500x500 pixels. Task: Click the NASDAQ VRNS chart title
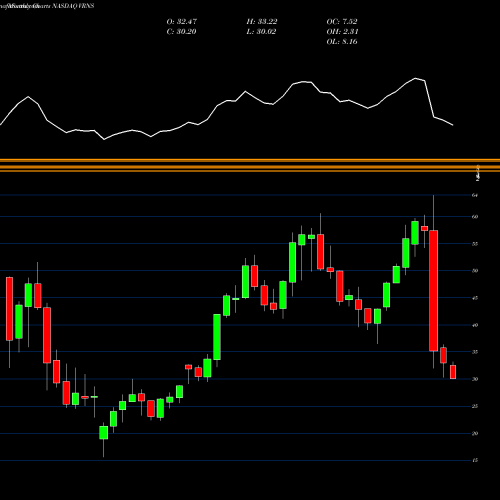pyautogui.click(x=73, y=6)
